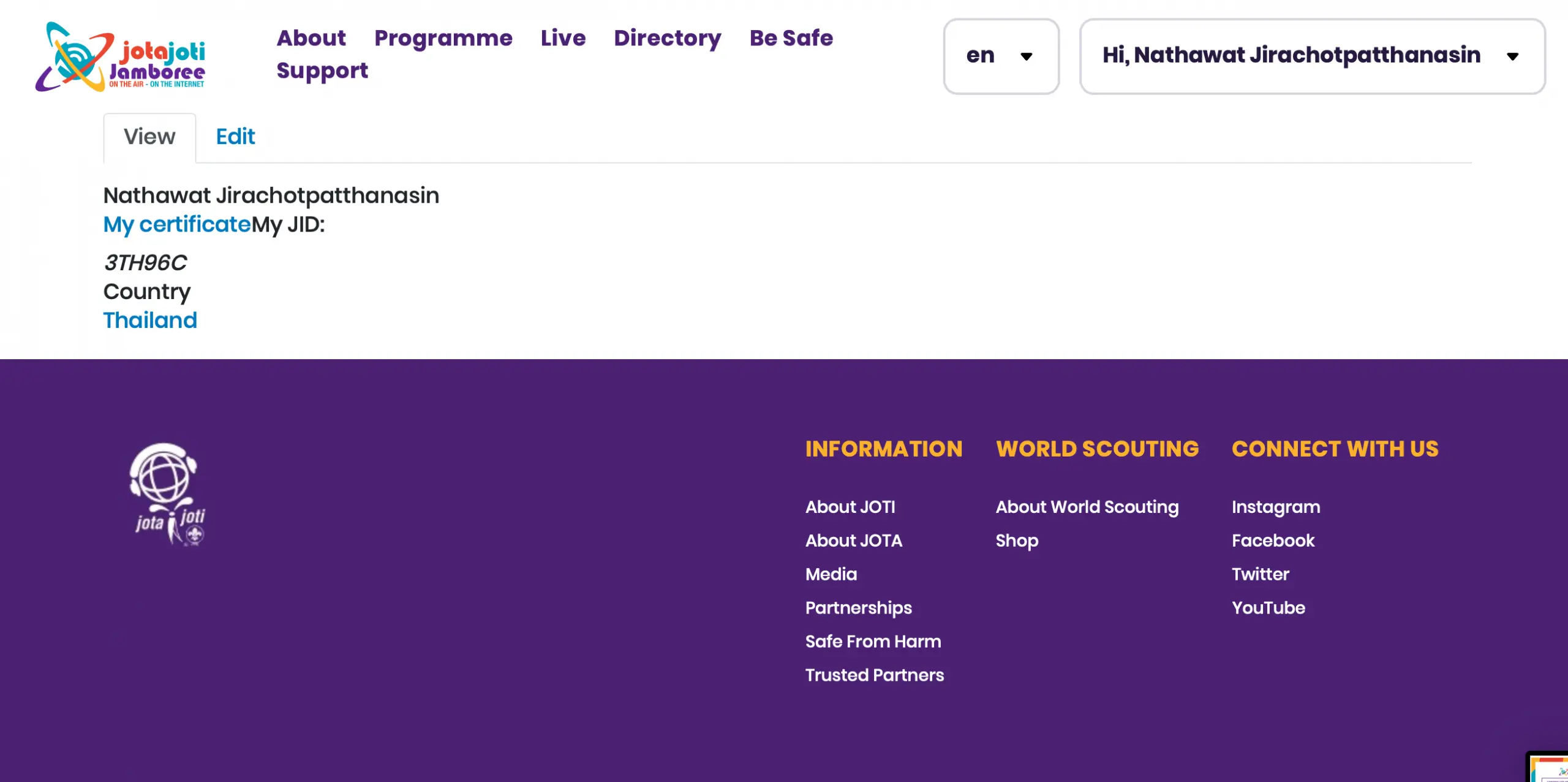Screen dimensions: 1568x782
Task: Open the Programme menu item
Action: [x=443, y=38]
